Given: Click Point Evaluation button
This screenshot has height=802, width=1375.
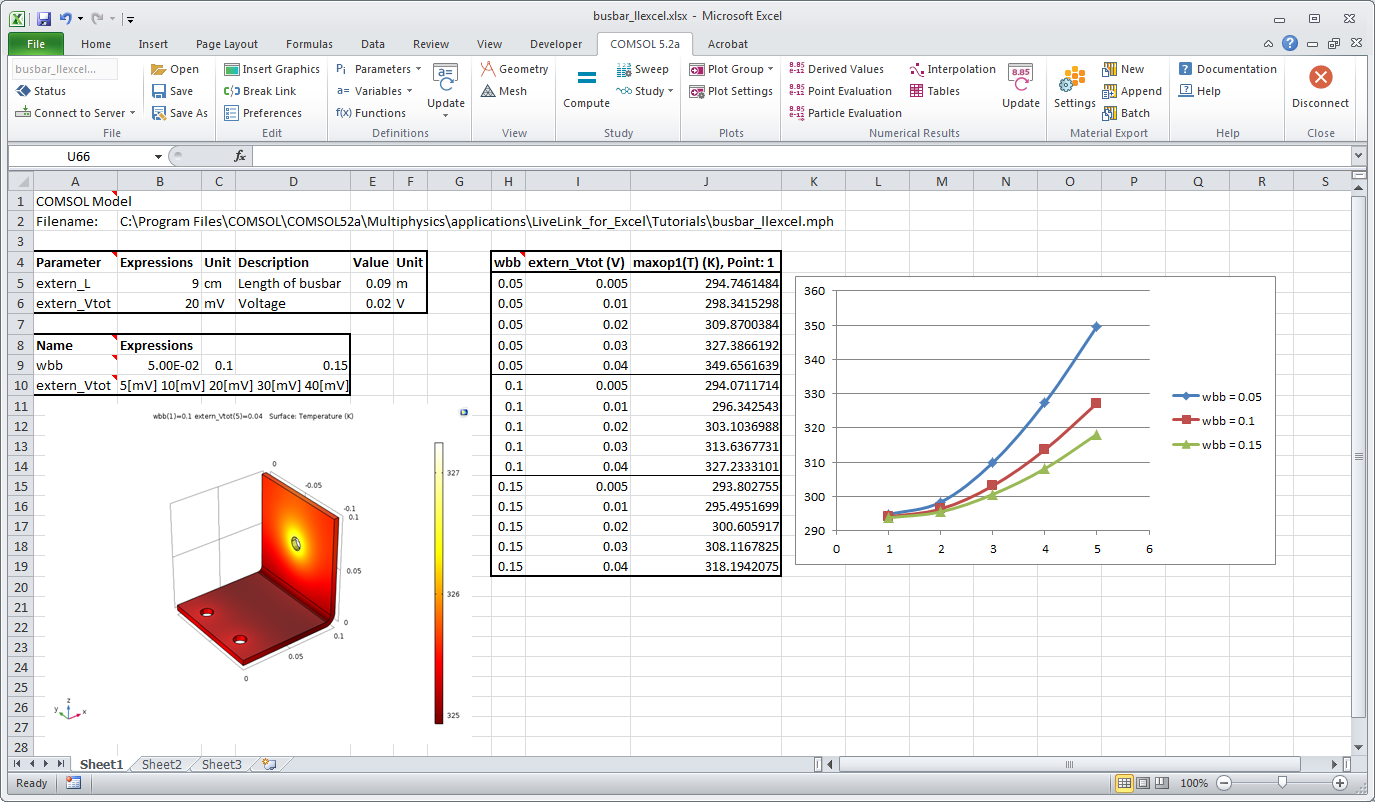Looking at the screenshot, I should [840, 91].
